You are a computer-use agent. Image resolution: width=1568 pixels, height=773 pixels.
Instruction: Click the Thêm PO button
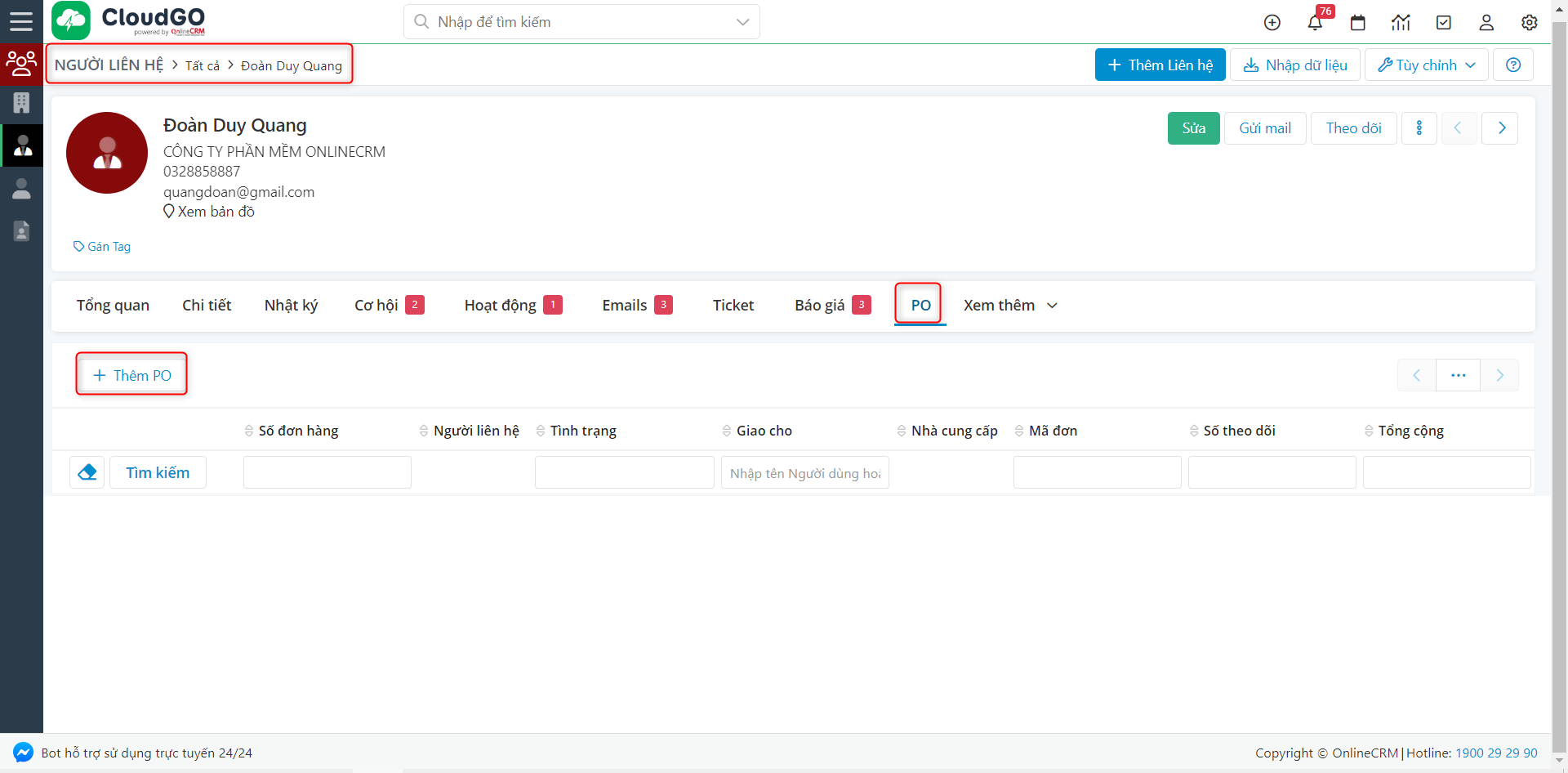pyautogui.click(x=132, y=375)
